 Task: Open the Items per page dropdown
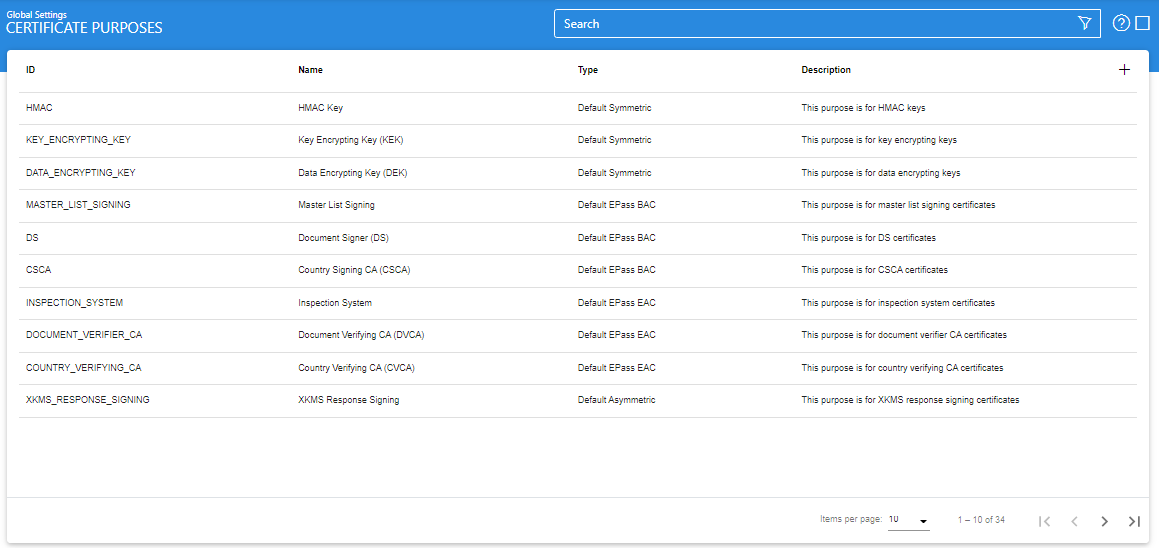(908, 520)
